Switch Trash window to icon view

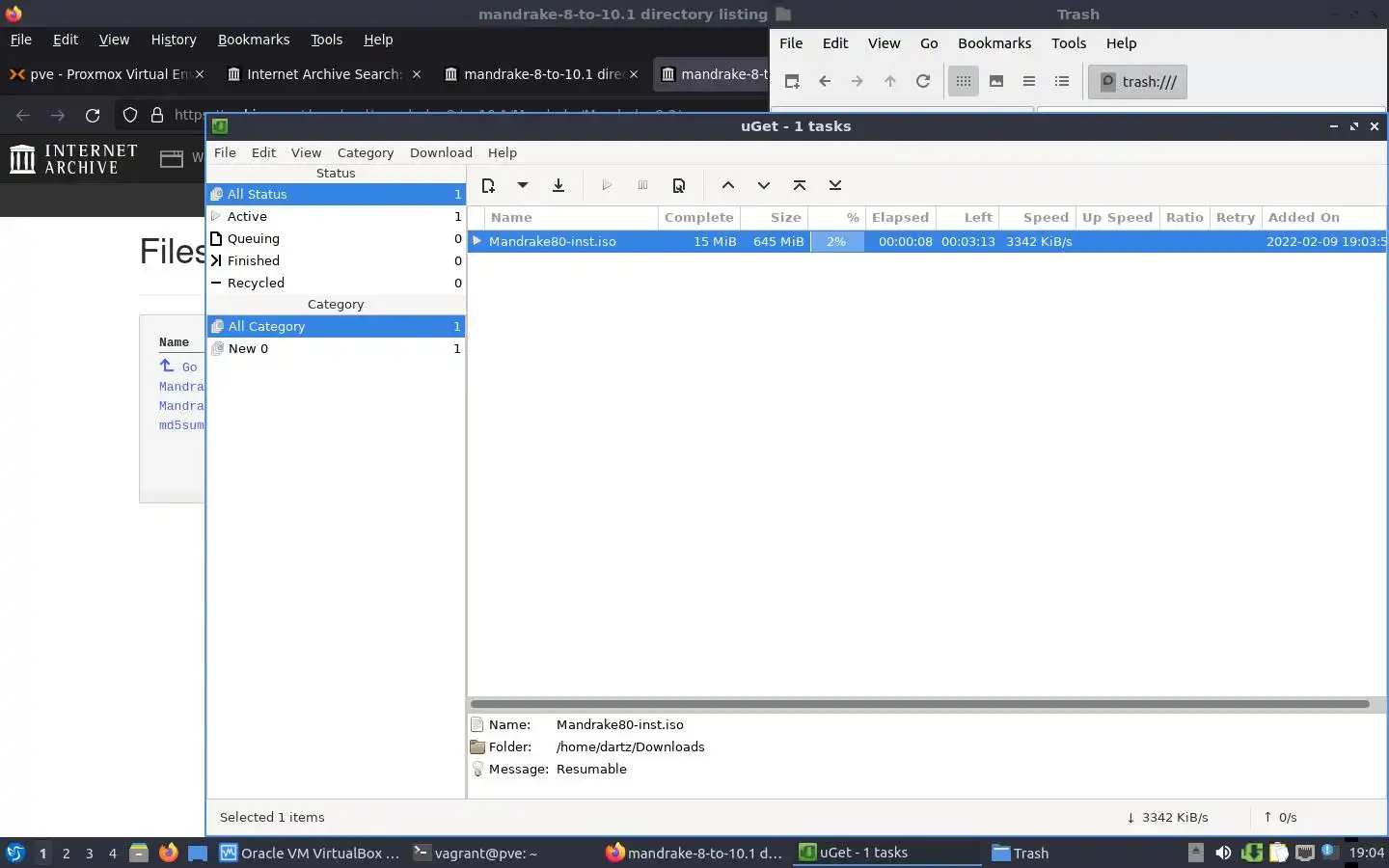(x=964, y=82)
